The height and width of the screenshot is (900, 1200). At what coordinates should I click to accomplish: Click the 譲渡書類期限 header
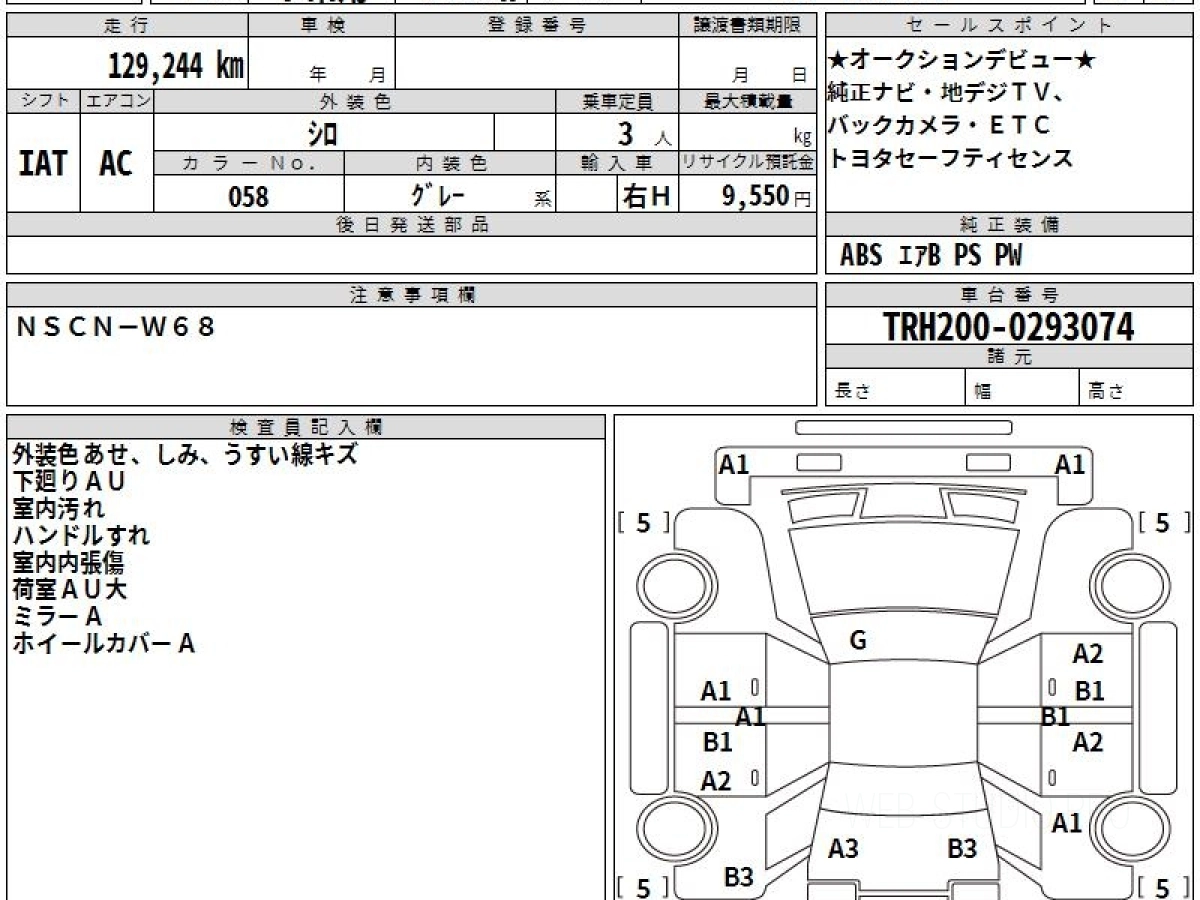coord(747,26)
